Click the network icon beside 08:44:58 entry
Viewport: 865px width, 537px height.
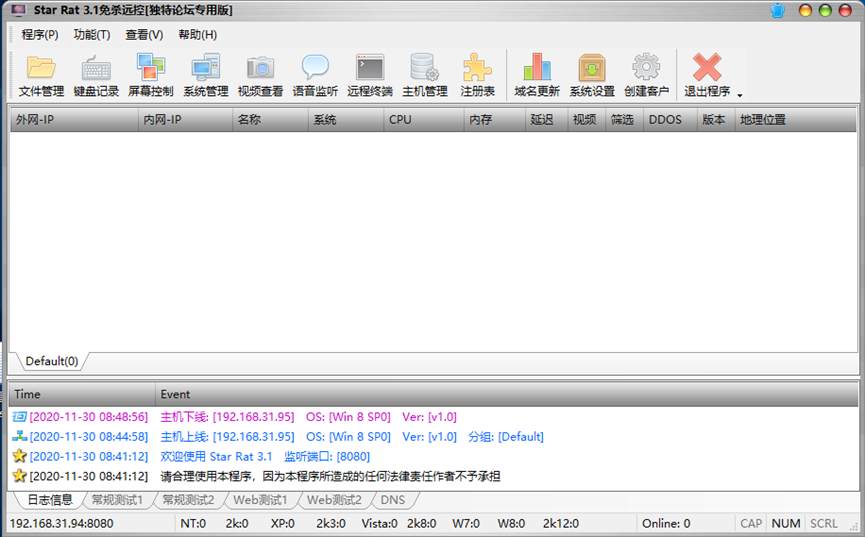coord(19,437)
